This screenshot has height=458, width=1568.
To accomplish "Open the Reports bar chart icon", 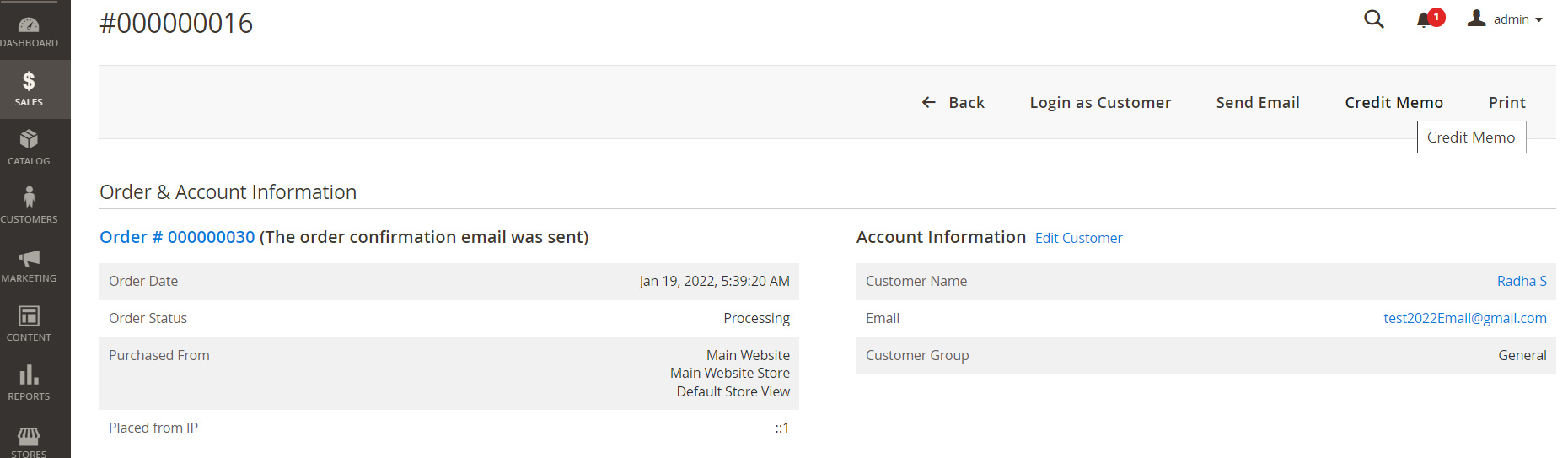I will [x=29, y=375].
